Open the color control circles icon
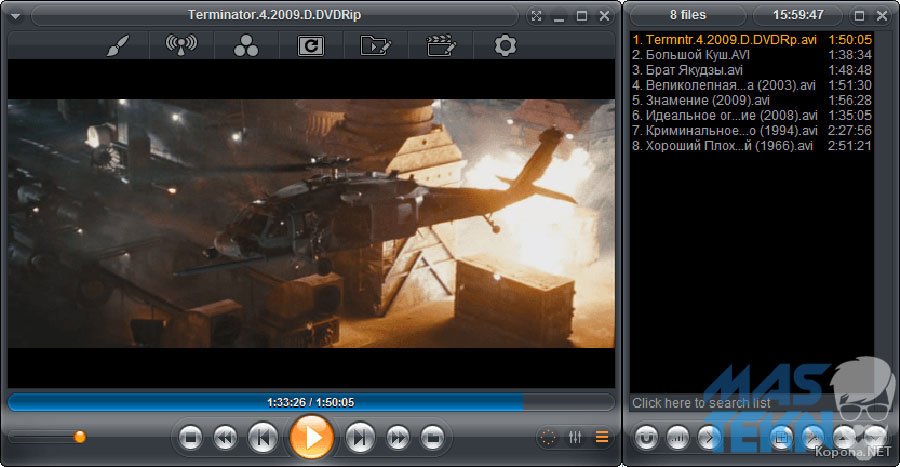 click(x=246, y=46)
